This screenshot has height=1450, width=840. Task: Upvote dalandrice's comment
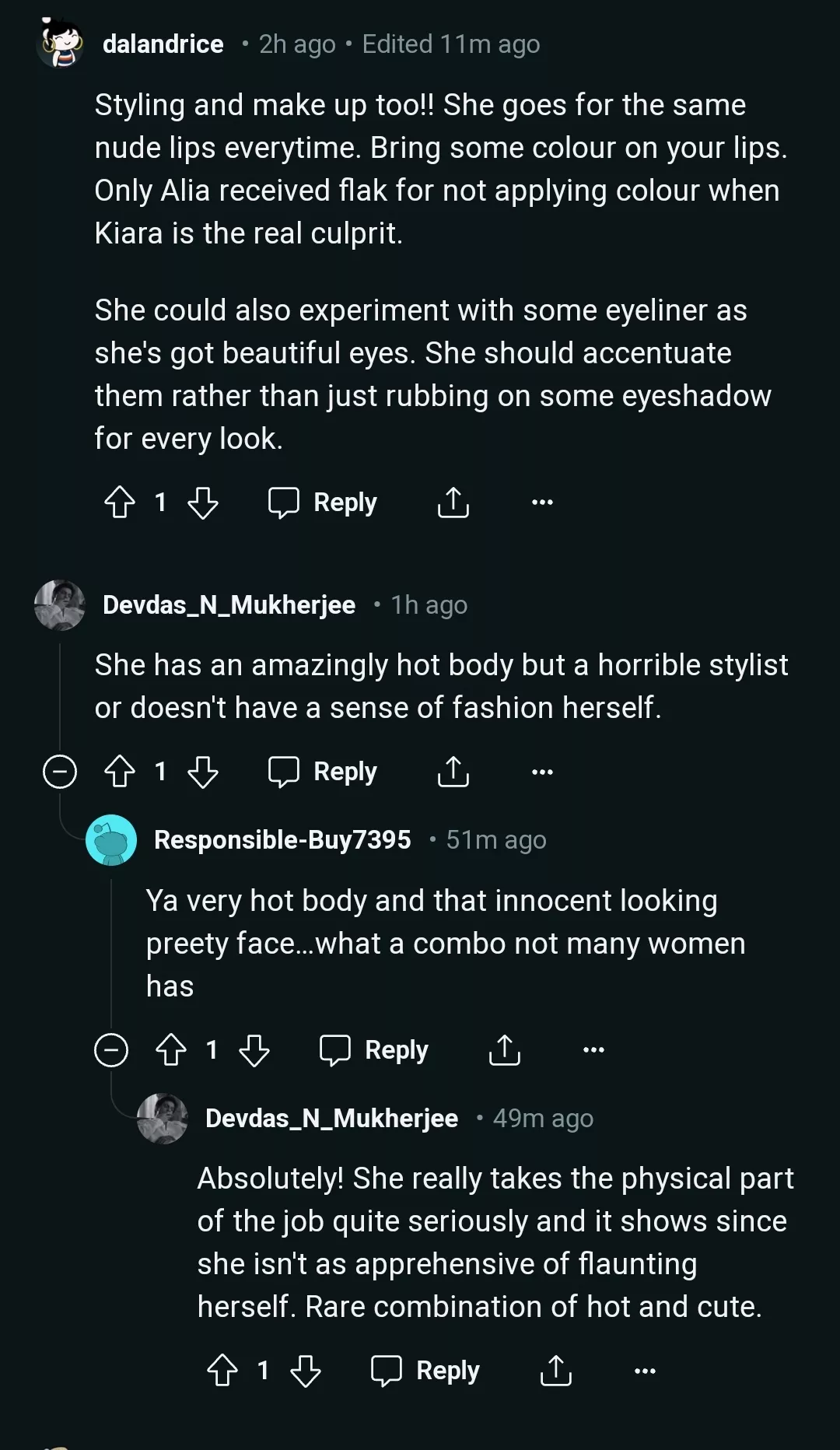(120, 503)
